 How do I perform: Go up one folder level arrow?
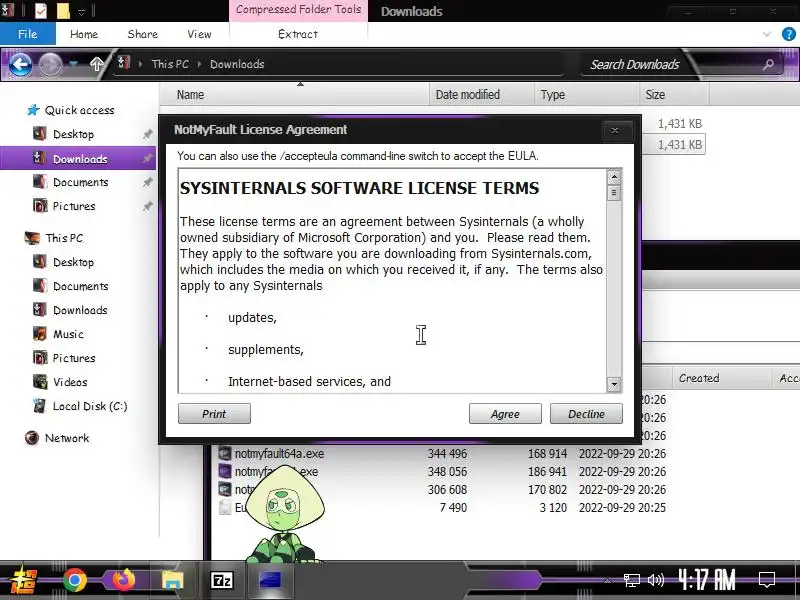[96, 64]
